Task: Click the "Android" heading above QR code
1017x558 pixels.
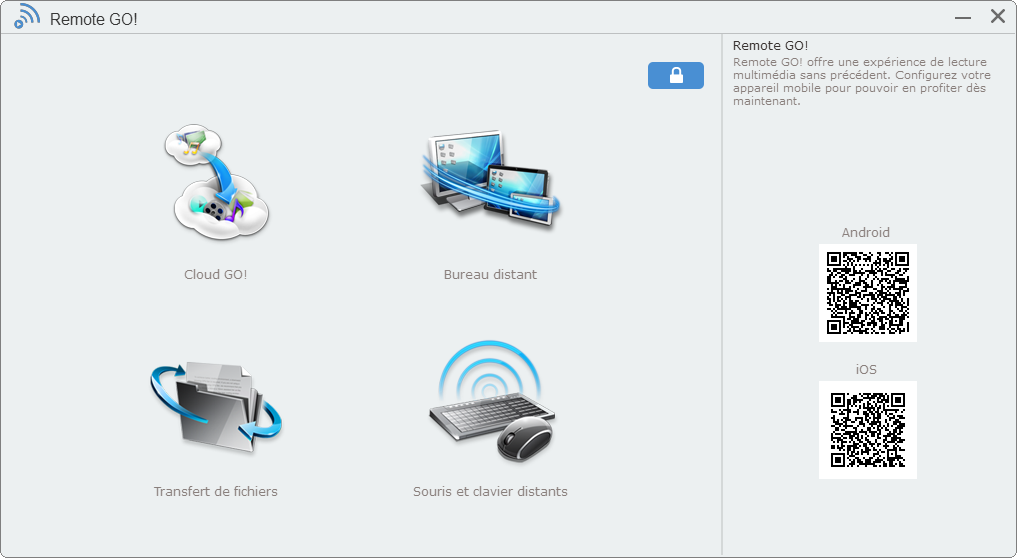Action: [x=866, y=233]
